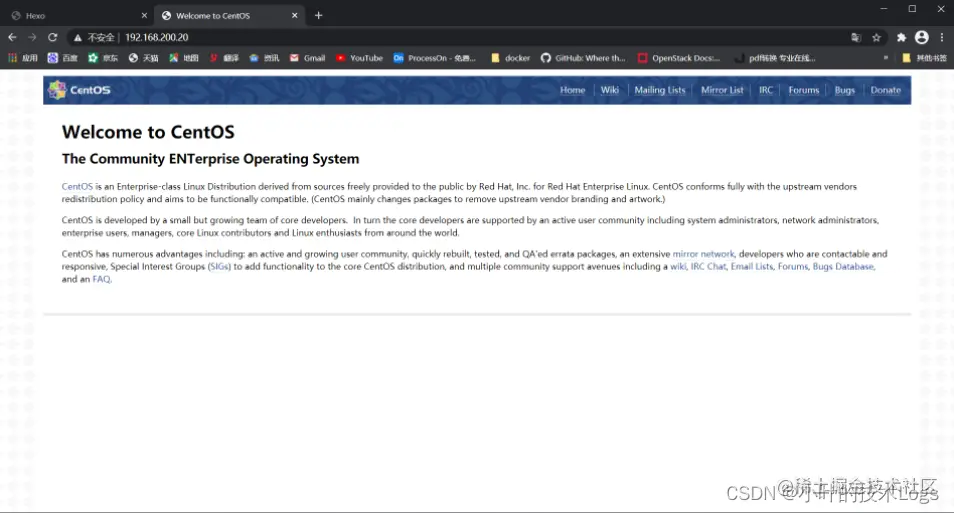Follow the Bugs Database link
954x513 pixels.
(x=843, y=267)
